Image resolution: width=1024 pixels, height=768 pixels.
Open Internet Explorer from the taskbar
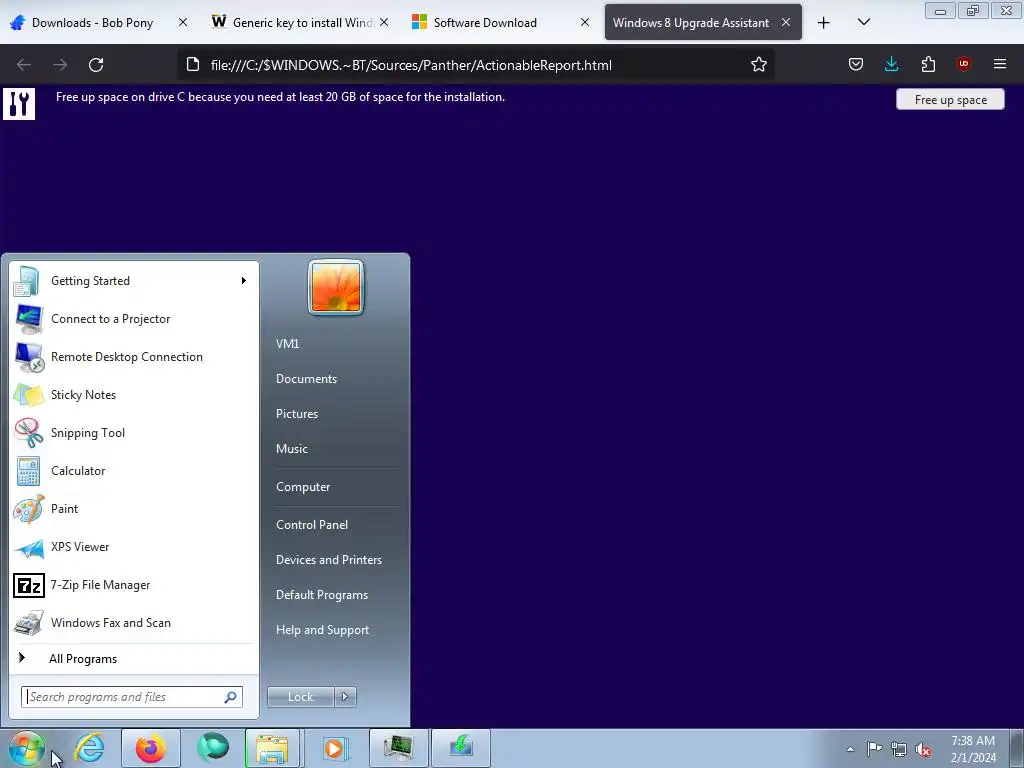tap(89, 747)
